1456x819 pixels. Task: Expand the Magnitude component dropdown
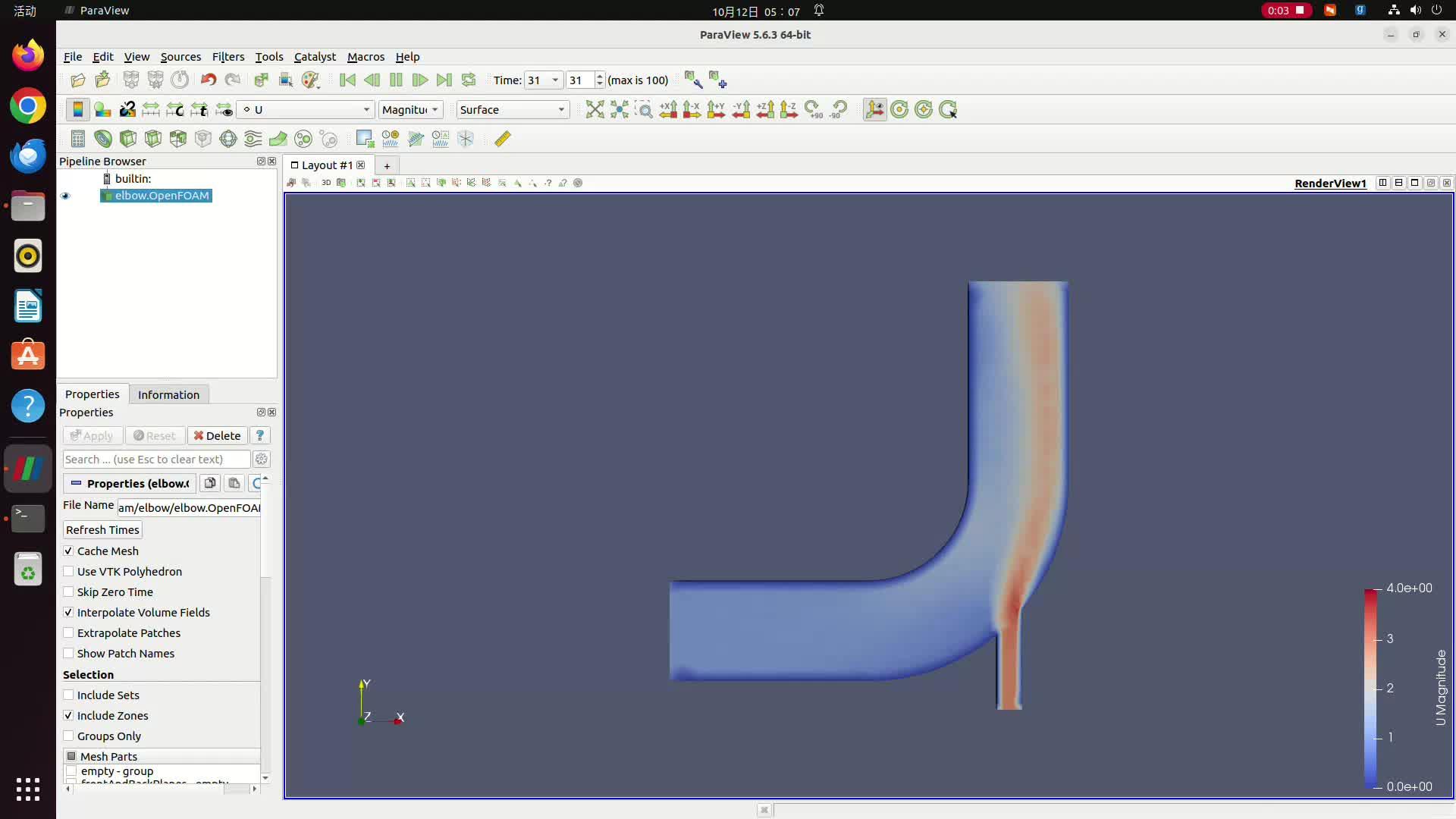[x=410, y=110]
